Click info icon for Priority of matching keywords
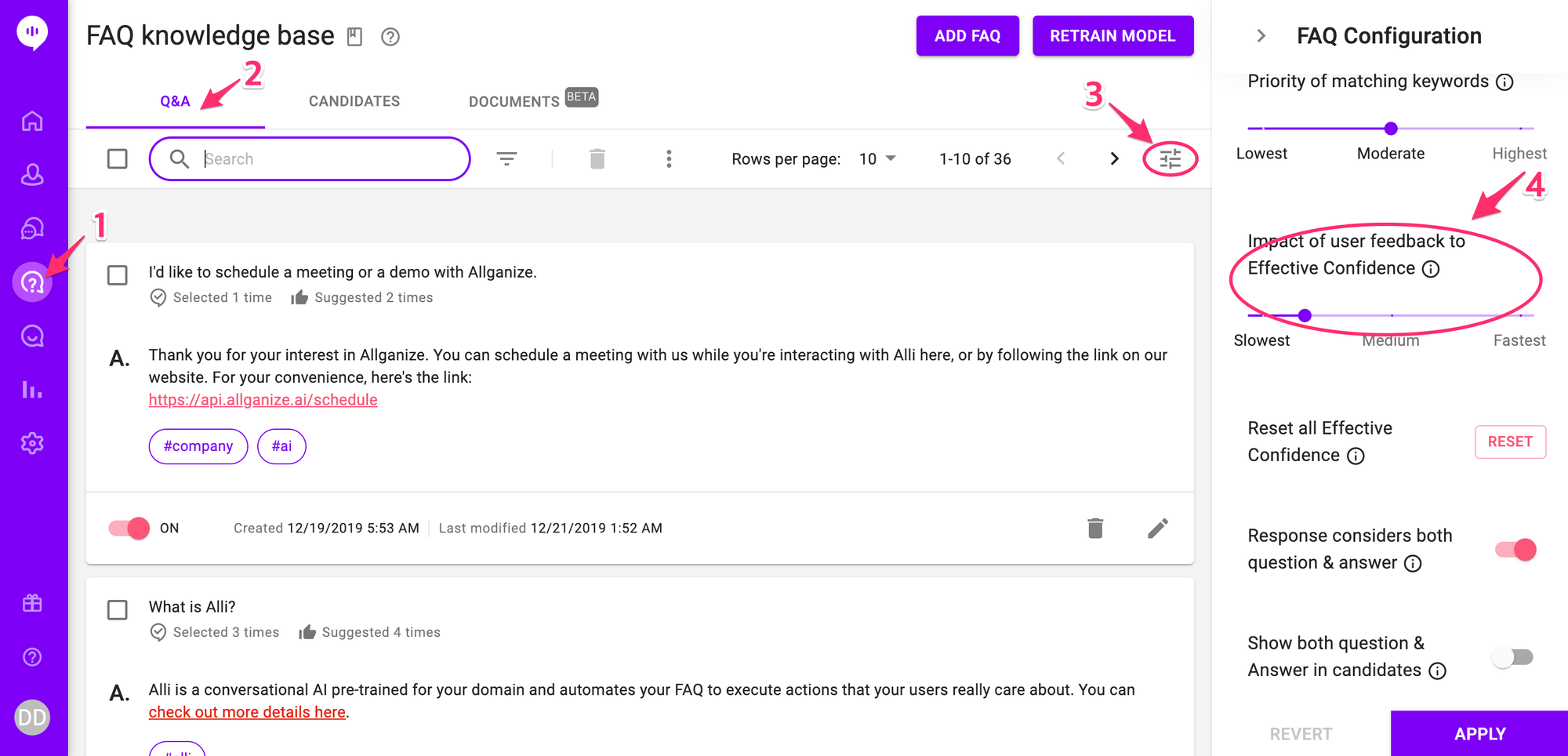This screenshot has height=756, width=1568. tap(1504, 82)
